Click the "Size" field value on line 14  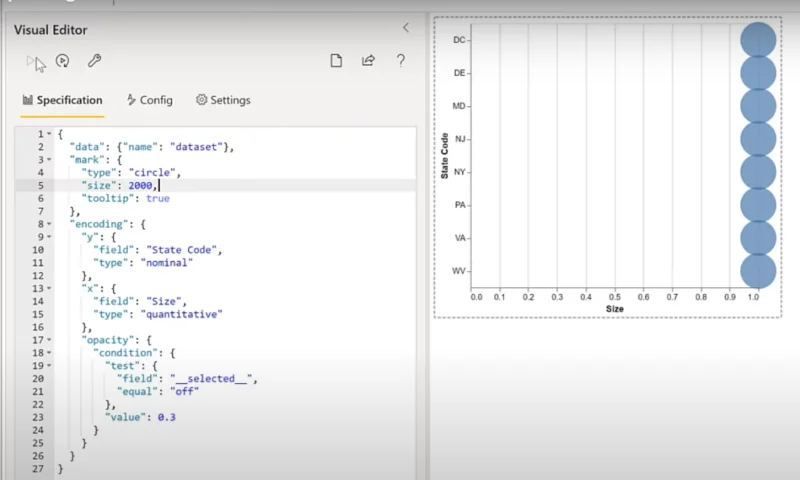pos(164,301)
